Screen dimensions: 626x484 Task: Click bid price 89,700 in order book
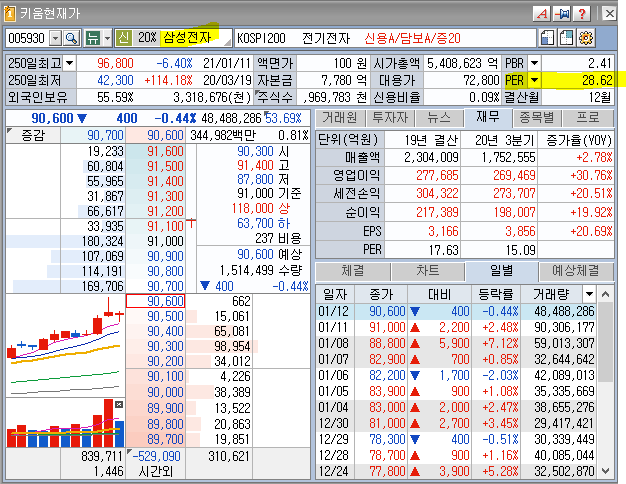pyautogui.click(x=155, y=439)
